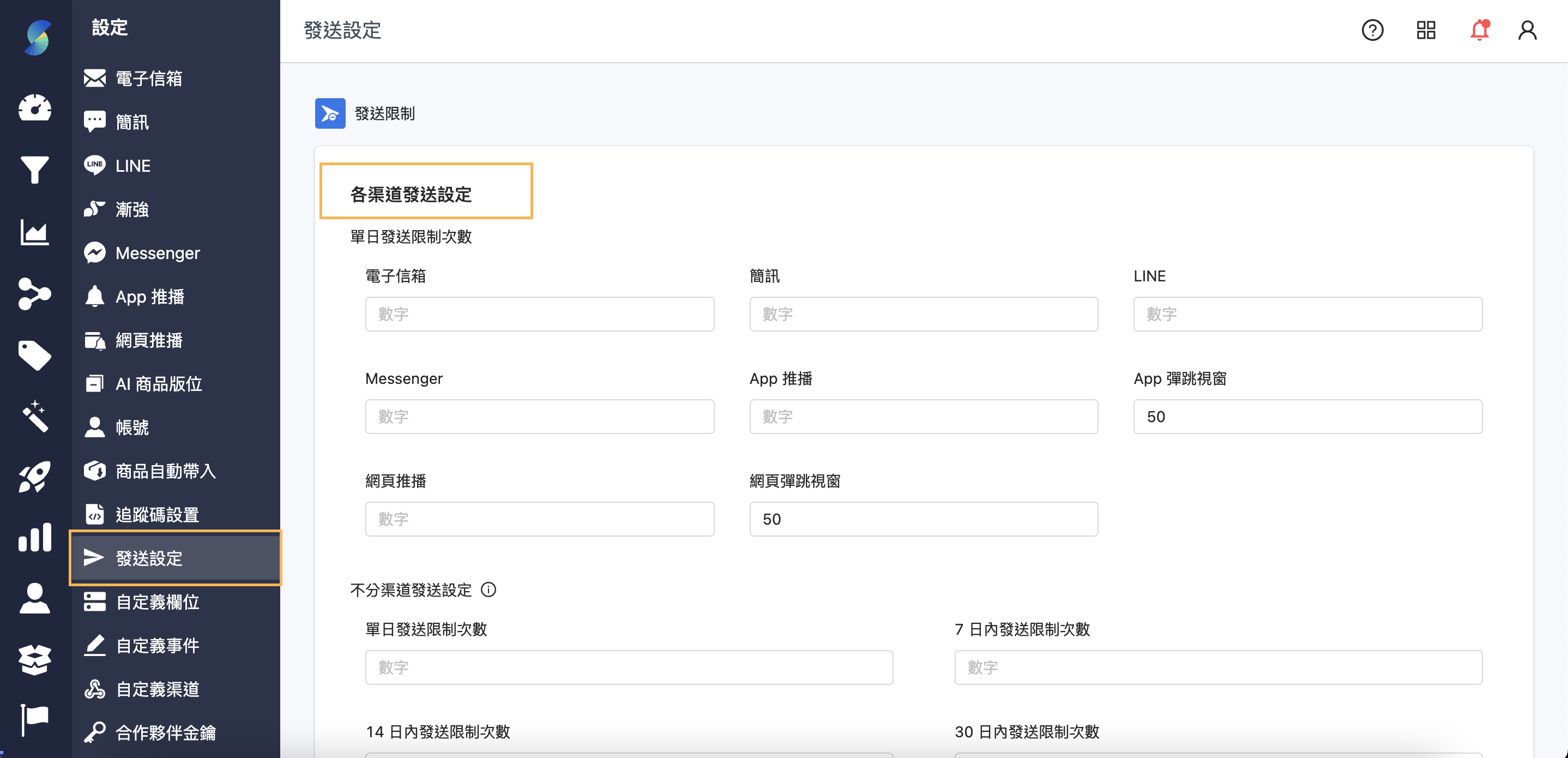Image resolution: width=1568 pixels, height=758 pixels.
Task: Open the 電子信箱 settings menu item
Action: [x=148, y=79]
